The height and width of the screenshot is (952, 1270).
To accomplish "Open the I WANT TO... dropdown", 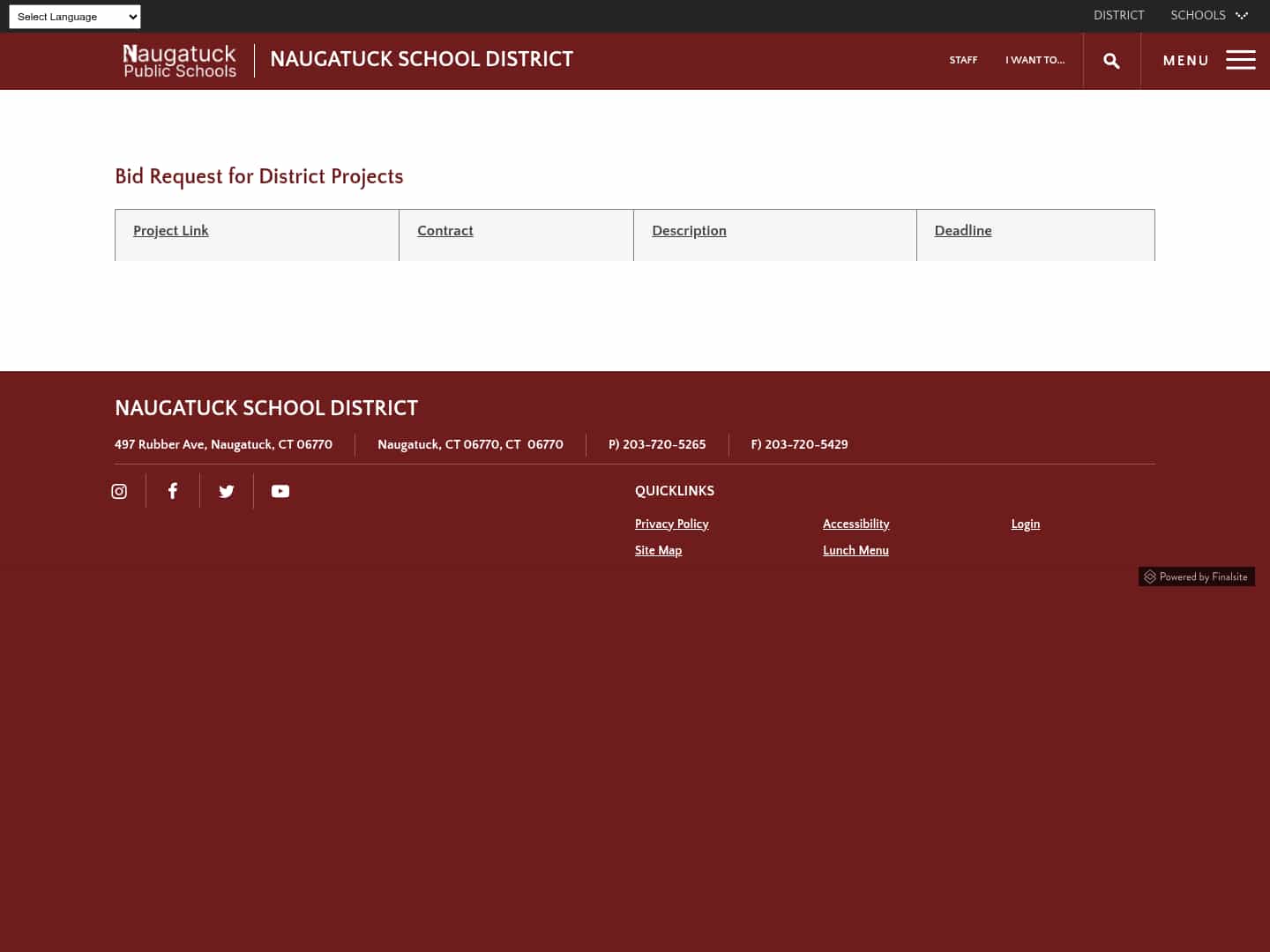I will tap(1035, 60).
